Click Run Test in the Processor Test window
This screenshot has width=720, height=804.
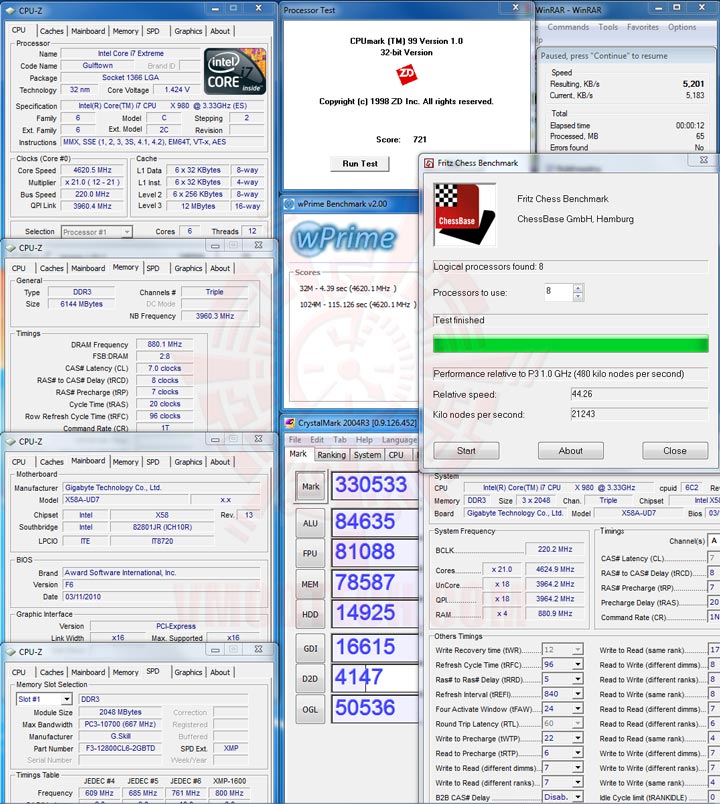tap(359, 164)
